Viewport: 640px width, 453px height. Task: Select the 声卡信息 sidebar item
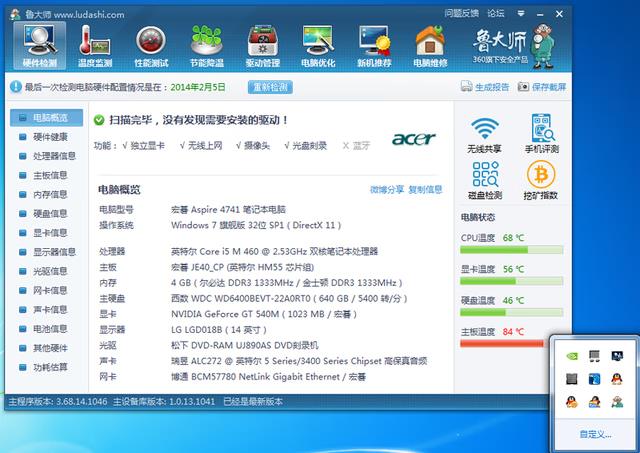47,309
